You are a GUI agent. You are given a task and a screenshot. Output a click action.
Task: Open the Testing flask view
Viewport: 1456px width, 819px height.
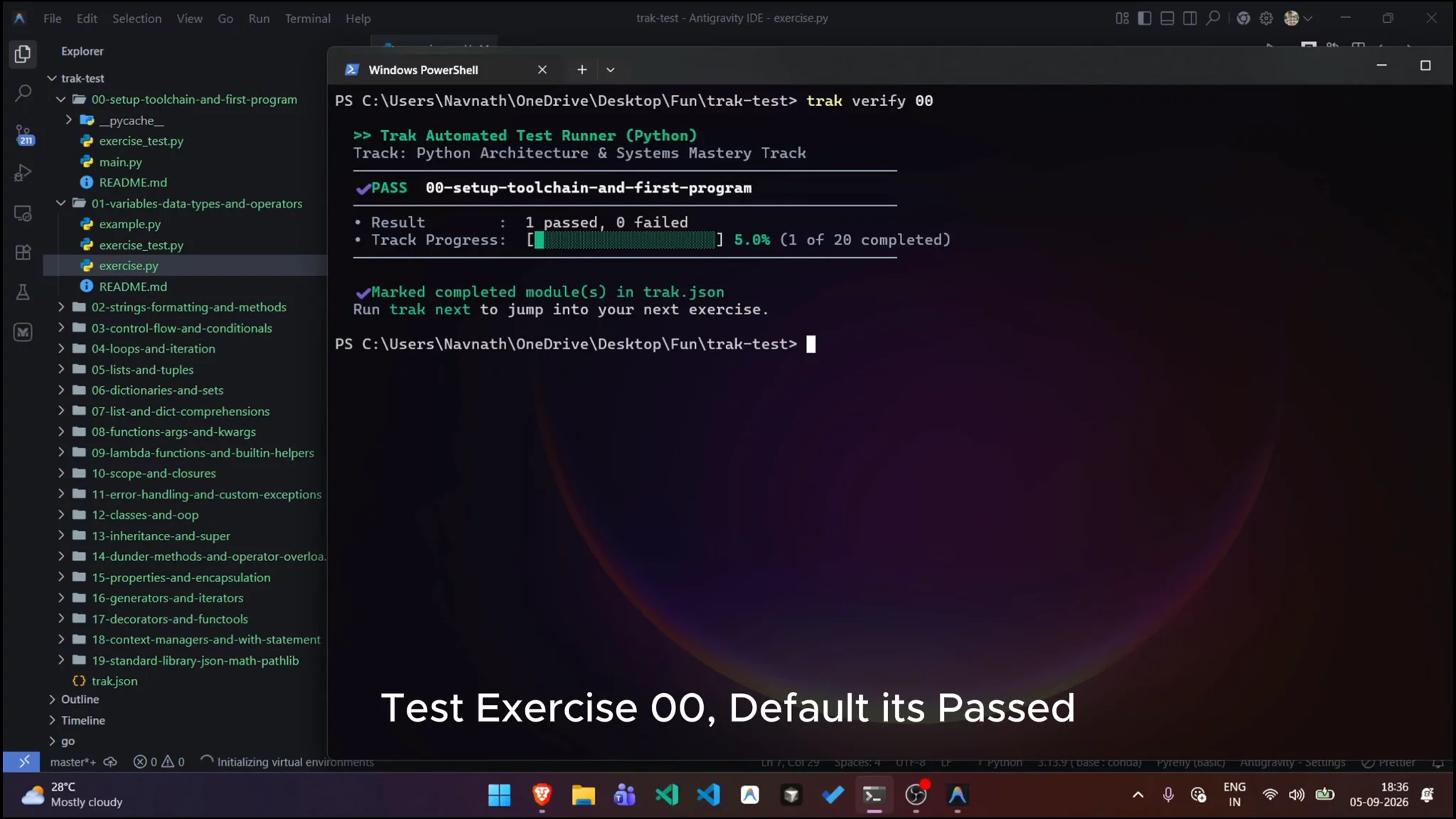pos(23,292)
